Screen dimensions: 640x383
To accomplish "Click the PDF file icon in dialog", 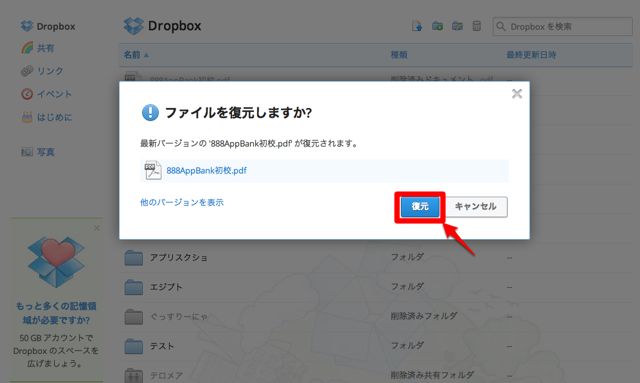I will pos(153,170).
